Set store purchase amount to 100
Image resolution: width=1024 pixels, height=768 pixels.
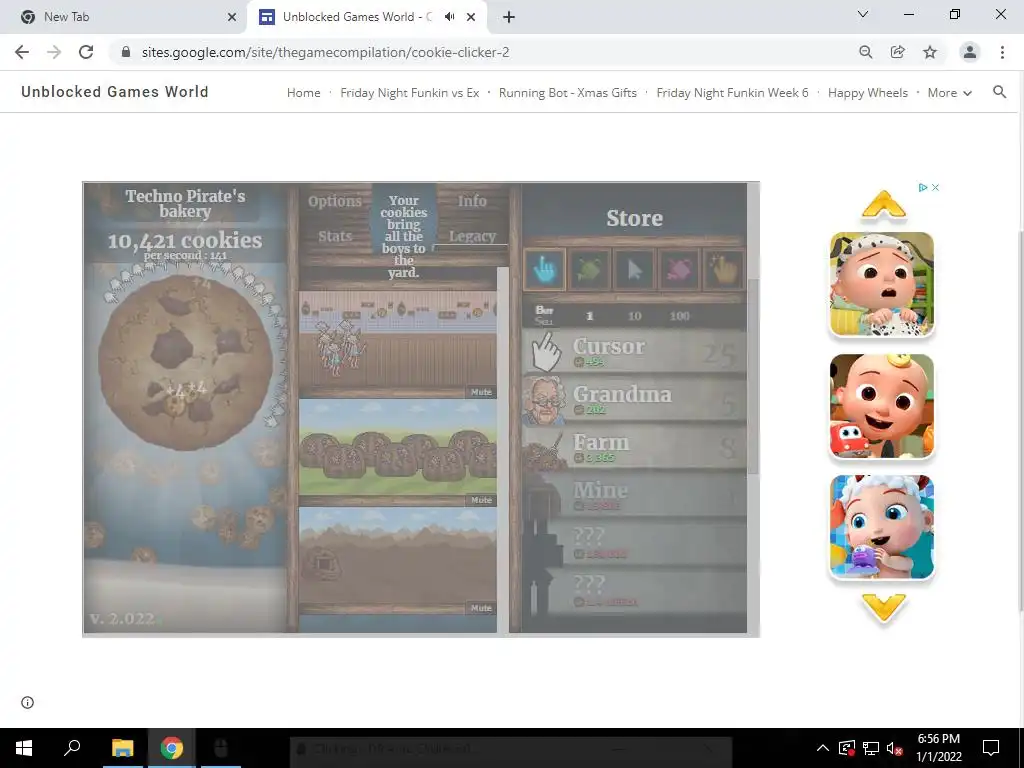pyautogui.click(x=679, y=316)
